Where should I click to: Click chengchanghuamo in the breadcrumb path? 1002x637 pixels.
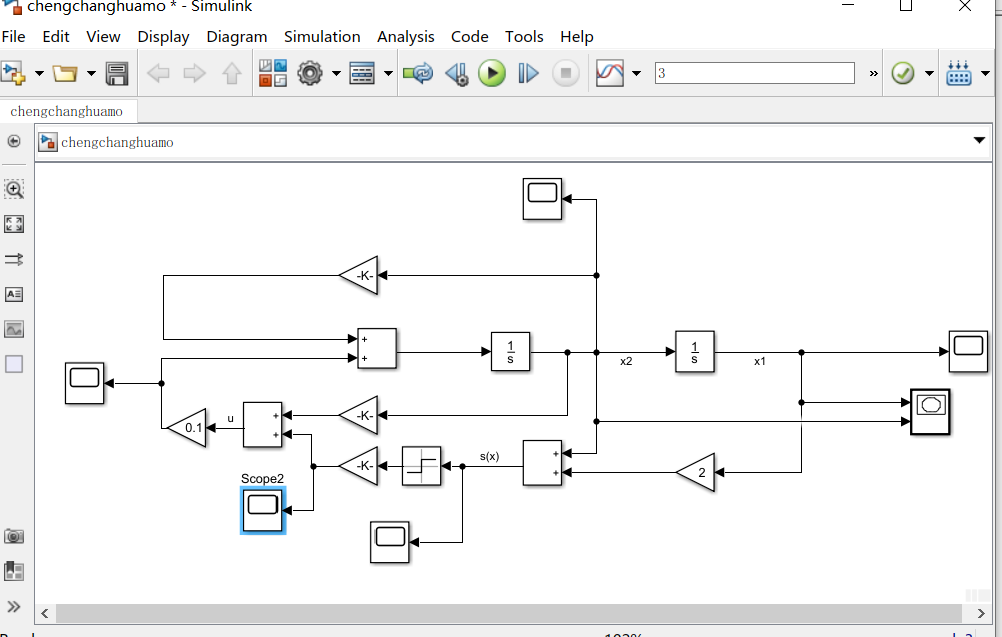click(x=117, y=142)
